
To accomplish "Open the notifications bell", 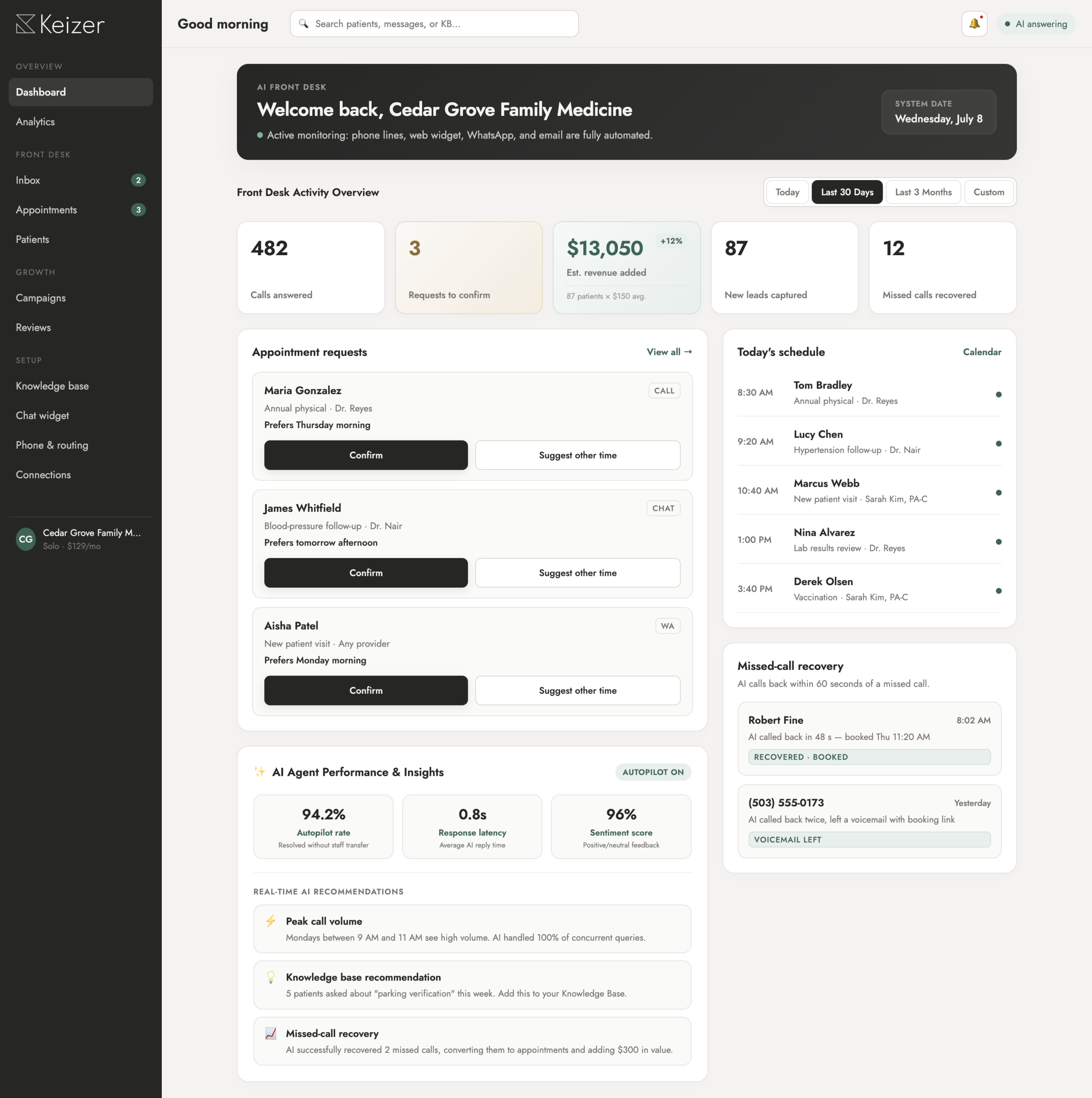I will click(x=974, y=24).
